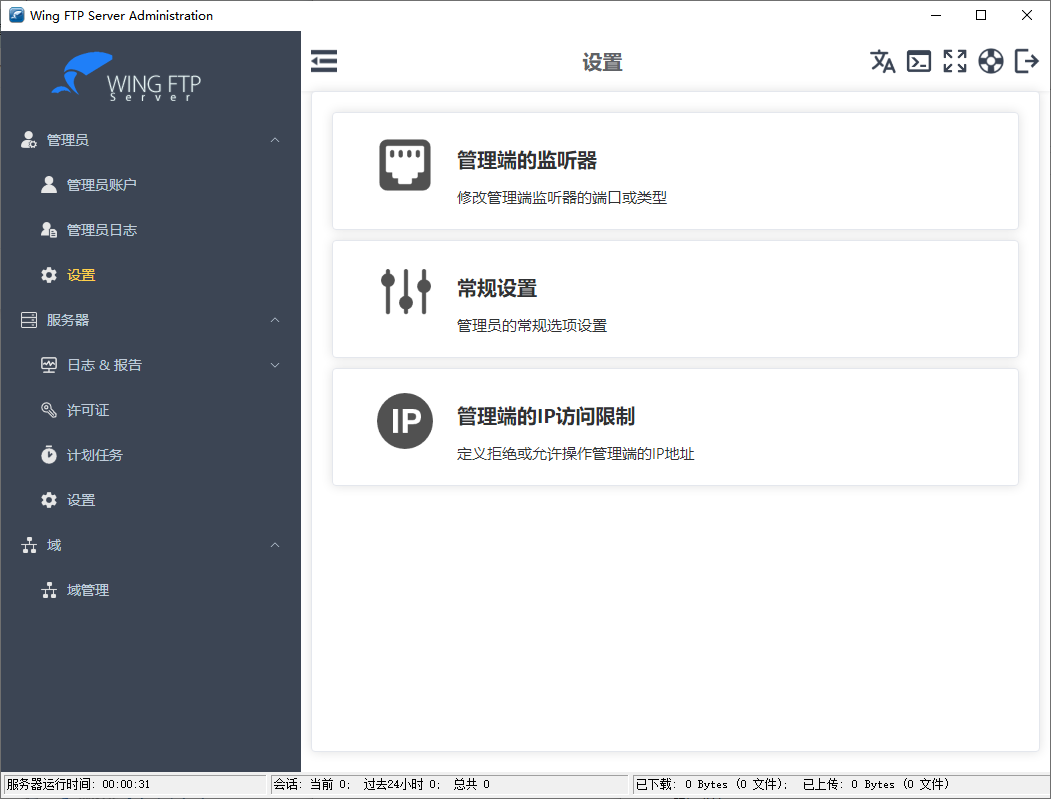Open help via the lifebuoy icon
The image size is (1051, 799).
pyautogui.click(x=991, y=61)
